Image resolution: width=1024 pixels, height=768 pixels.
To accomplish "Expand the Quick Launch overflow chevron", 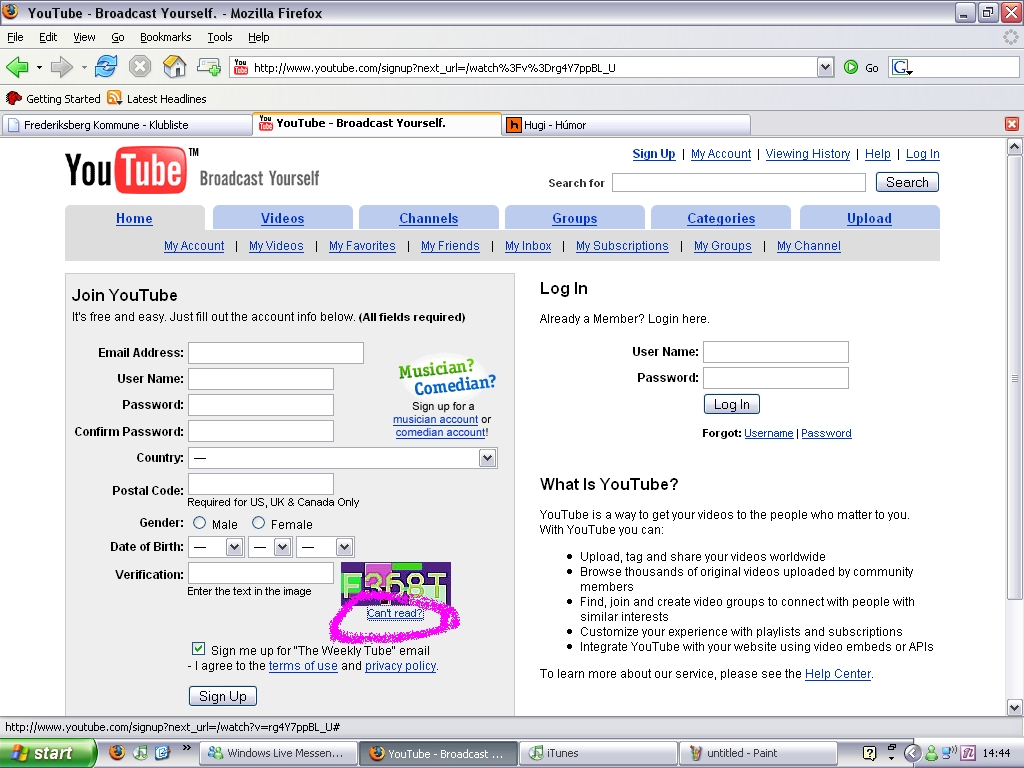I will click(187, 747).
